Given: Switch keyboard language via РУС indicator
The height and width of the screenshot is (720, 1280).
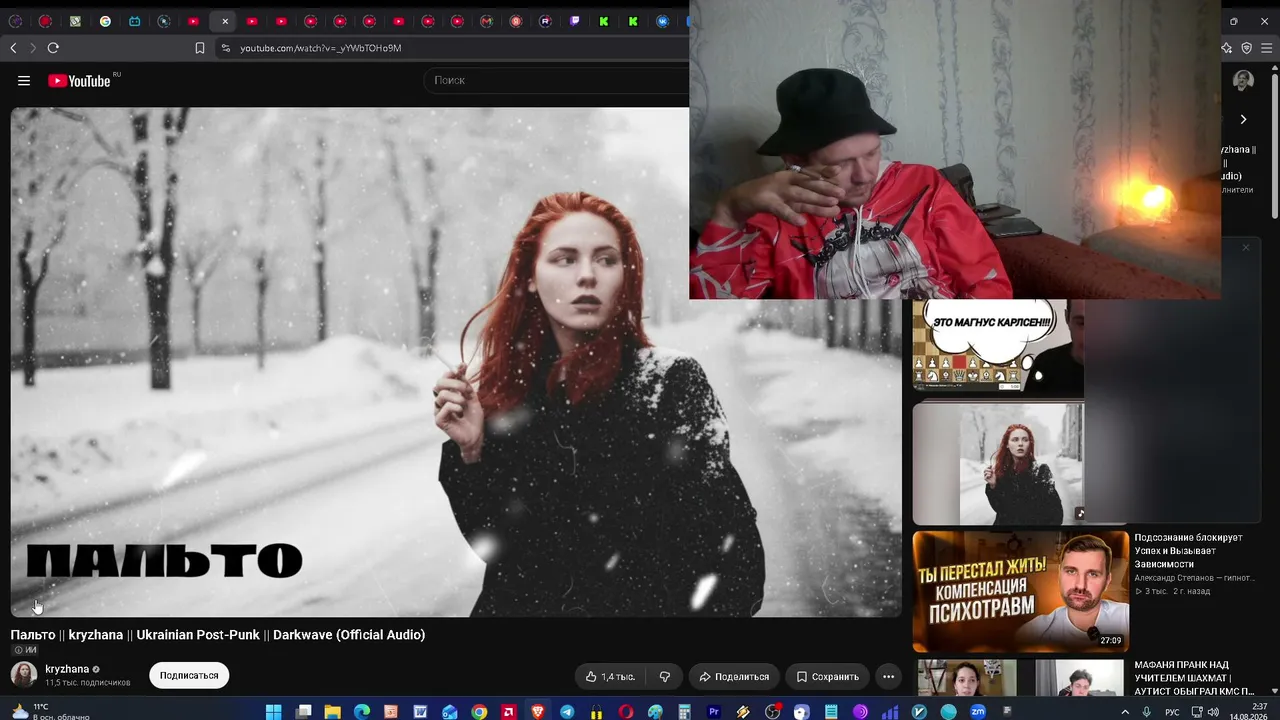Looking at the screenshot, I should 1172,712.
